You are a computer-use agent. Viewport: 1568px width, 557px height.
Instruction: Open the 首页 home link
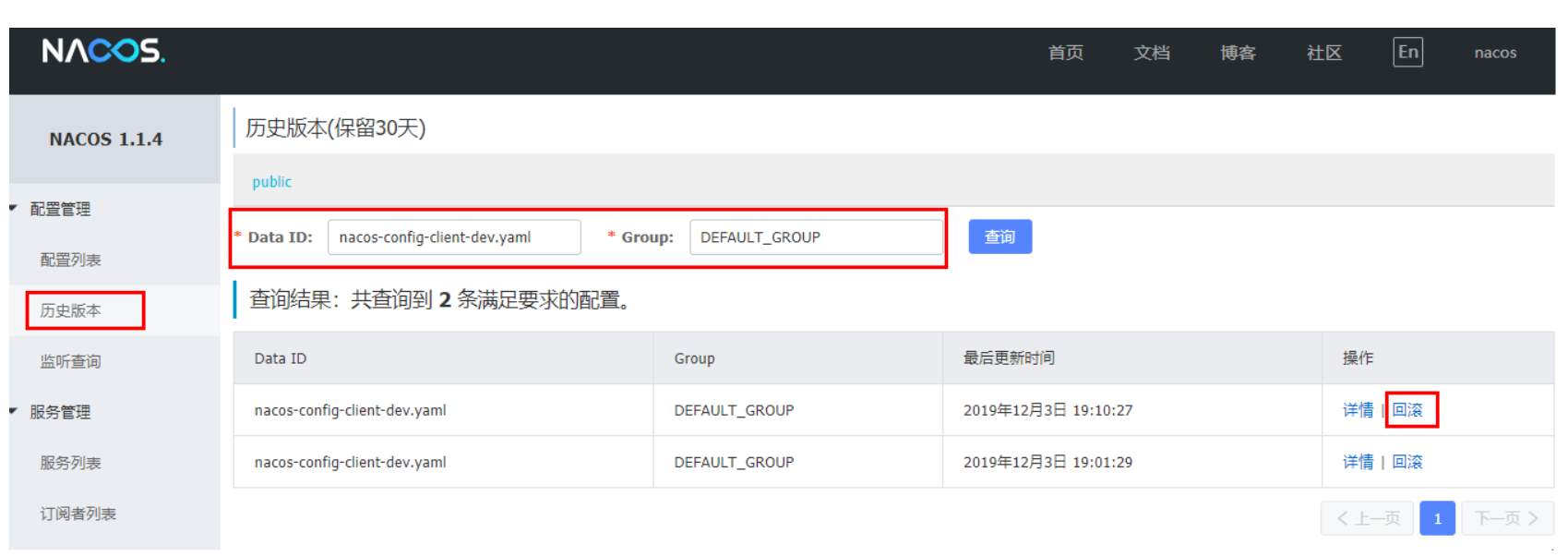[x=1066, y=53]
